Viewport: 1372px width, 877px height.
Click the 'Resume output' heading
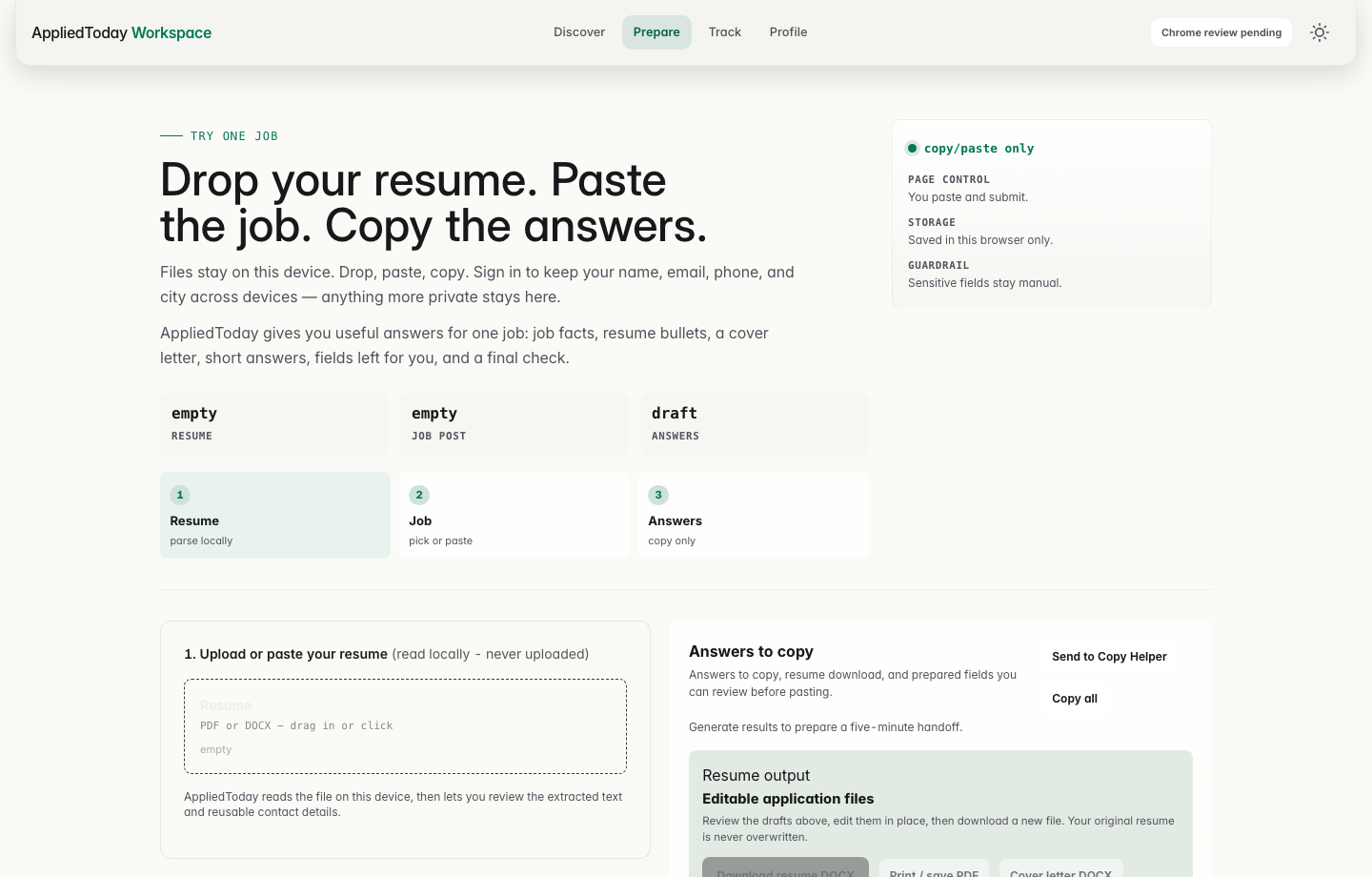(x=756, y=775)
